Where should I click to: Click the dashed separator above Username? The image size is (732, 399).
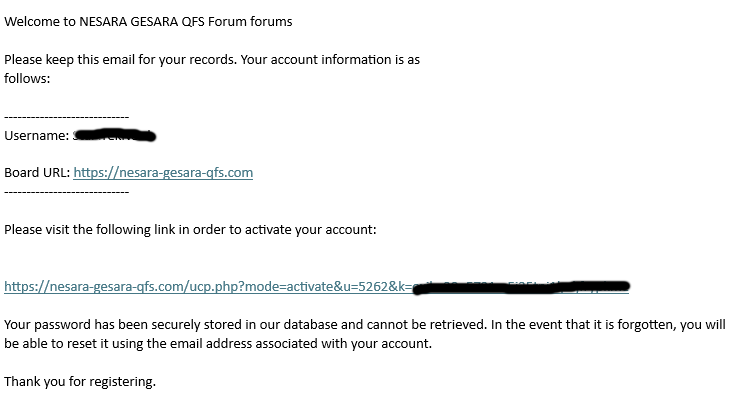[66, 117]
